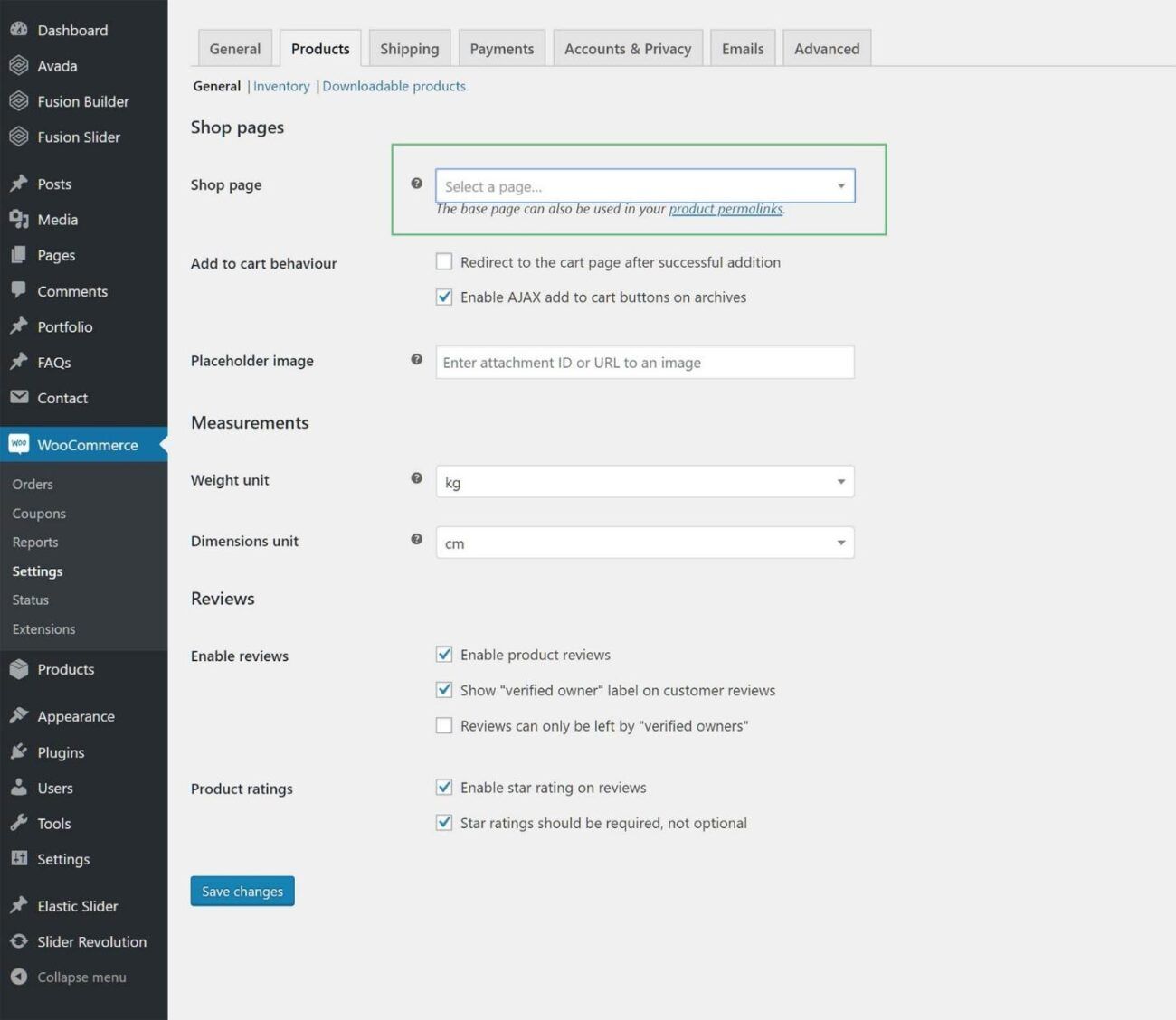Click the Weight unit help icon
The image size is (1176, 1020).
point(416,478)
